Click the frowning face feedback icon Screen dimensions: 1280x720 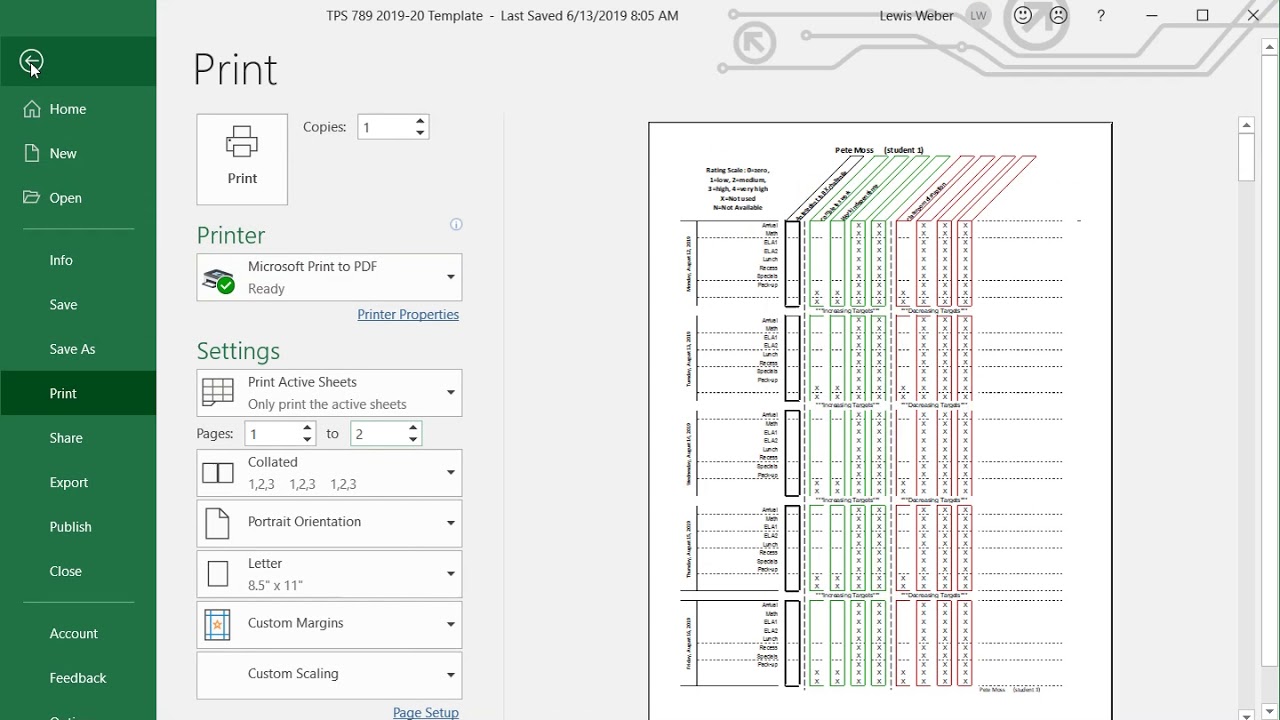pos(1057,16)
